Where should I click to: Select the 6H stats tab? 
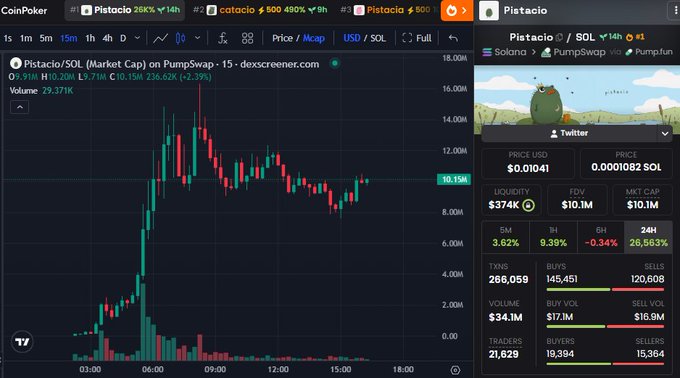tap(601, 237)
